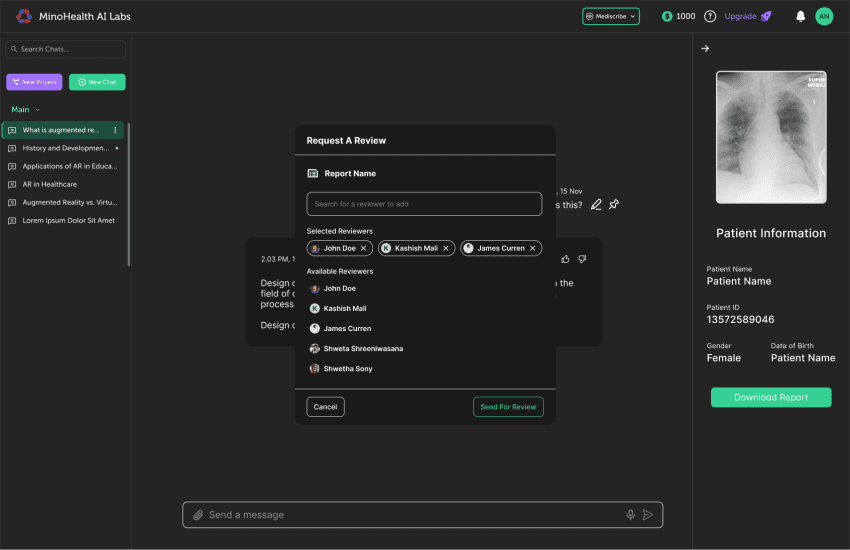Screen dimensions: 850x550
Task: Open the Mediscribe dropdown
Action: point(611,16)
